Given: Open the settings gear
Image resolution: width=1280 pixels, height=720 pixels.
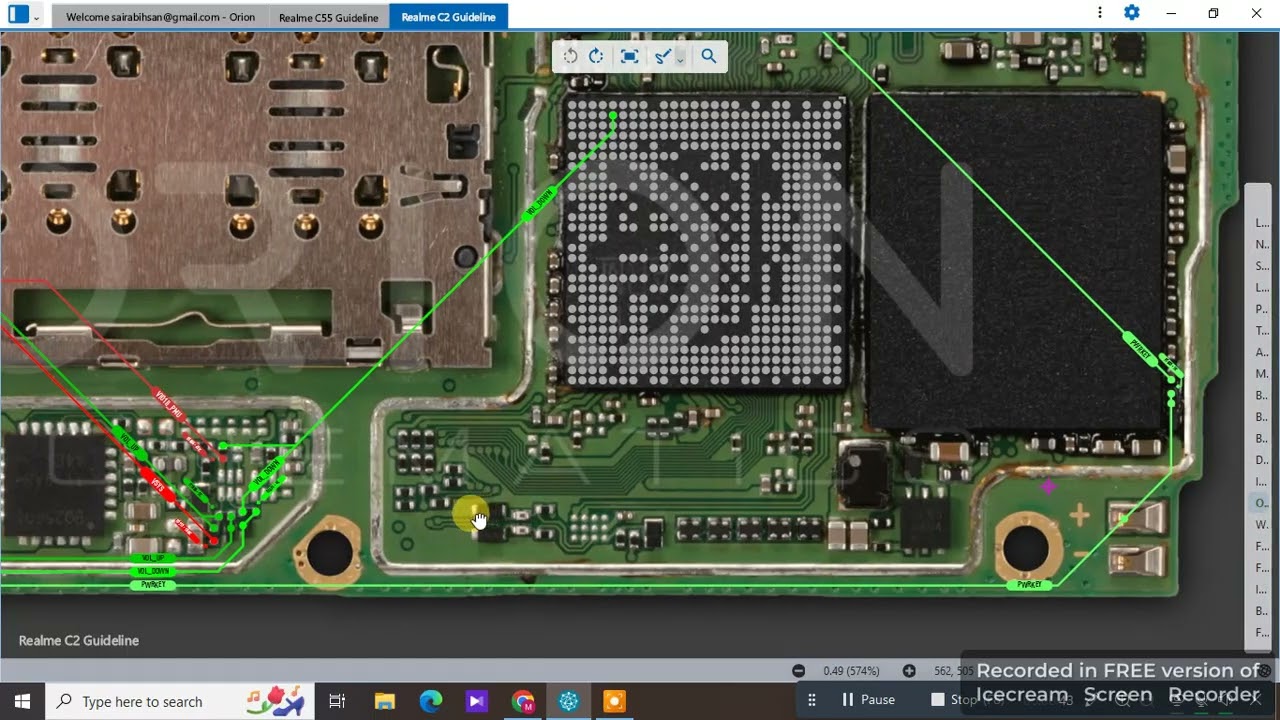Looking at the screenshot, I should click(1131, 13).
